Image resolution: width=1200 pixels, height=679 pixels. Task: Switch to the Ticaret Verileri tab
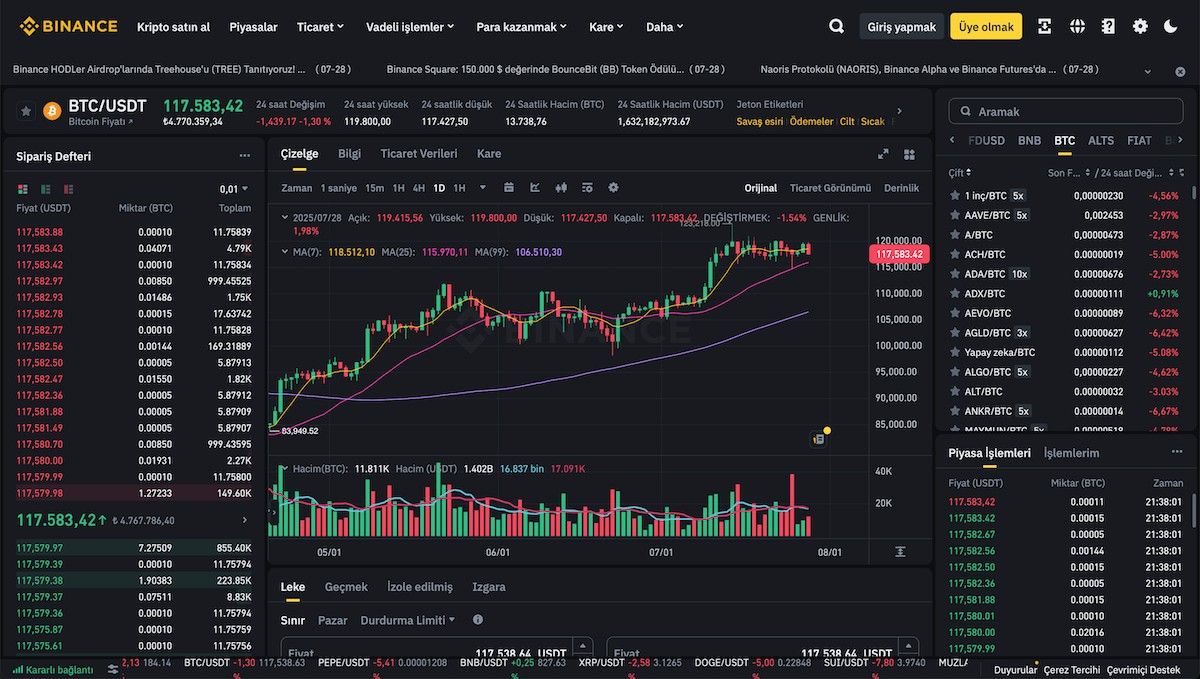[418, 154]
